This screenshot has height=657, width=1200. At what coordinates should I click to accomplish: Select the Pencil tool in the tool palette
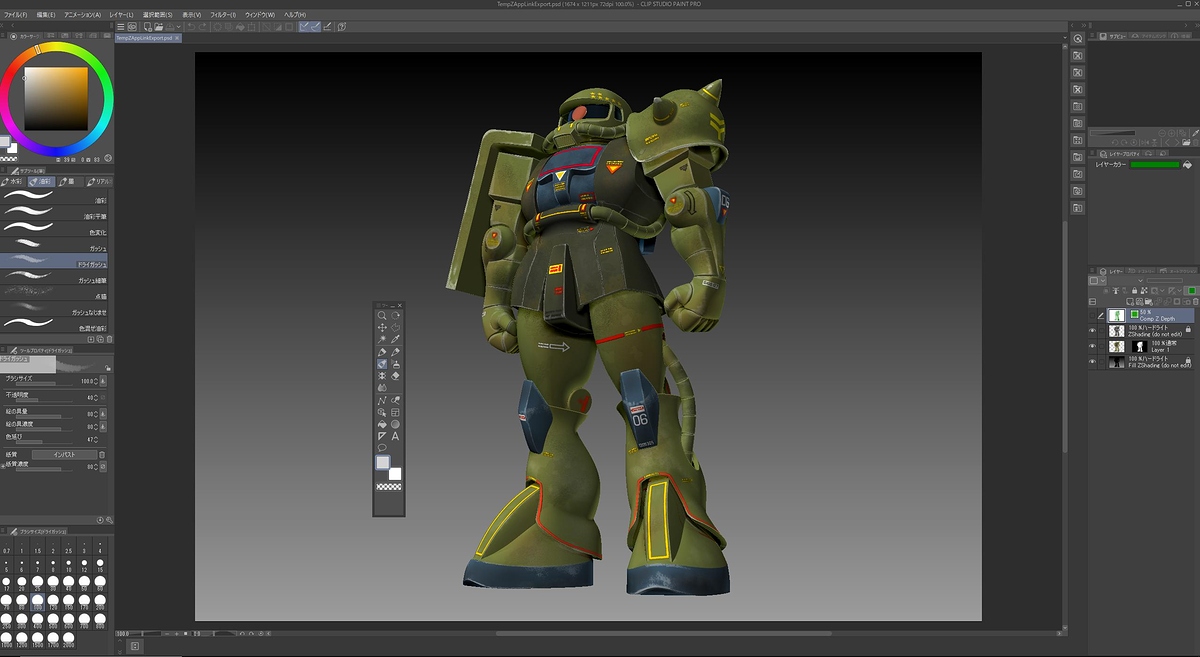tap(396, 352)
